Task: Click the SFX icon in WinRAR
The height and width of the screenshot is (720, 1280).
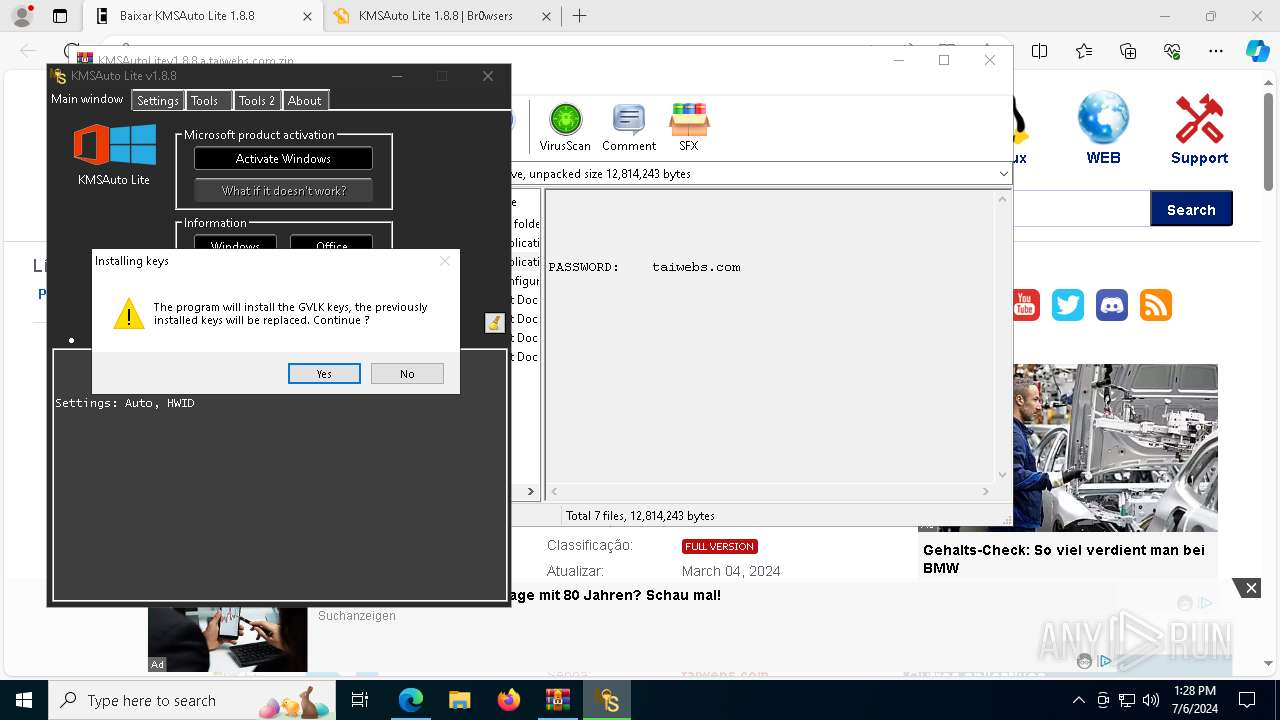Action: pyautogui.click(x=689, y=127)
